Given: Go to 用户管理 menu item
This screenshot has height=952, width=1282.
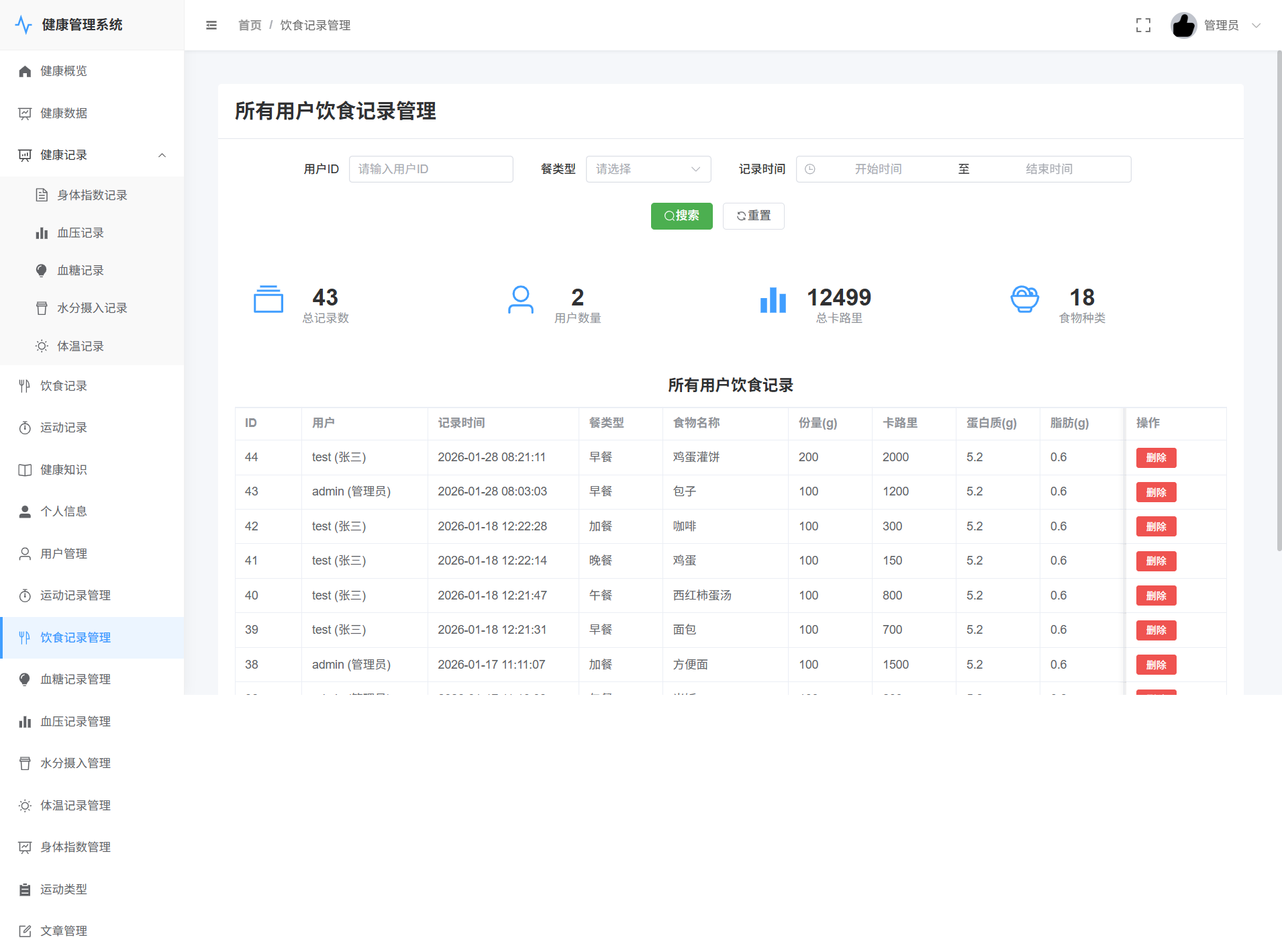Looking at the screenshot, I should [64, 554].
